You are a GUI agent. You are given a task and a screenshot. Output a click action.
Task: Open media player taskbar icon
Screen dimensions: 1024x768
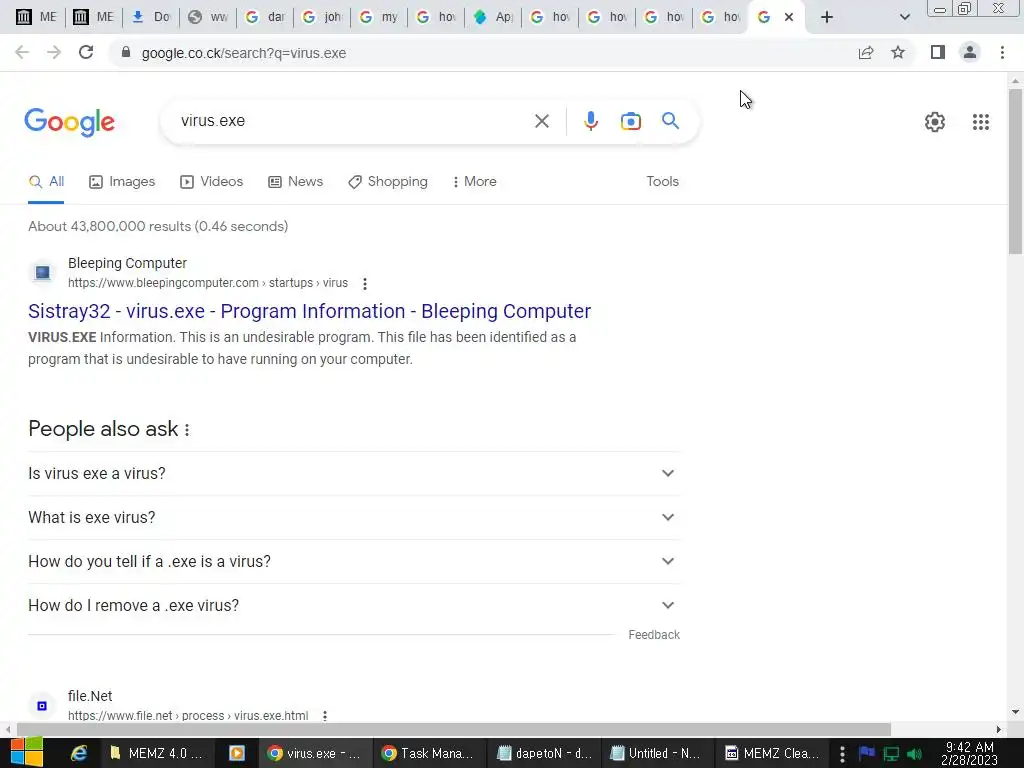pos(236,753)
